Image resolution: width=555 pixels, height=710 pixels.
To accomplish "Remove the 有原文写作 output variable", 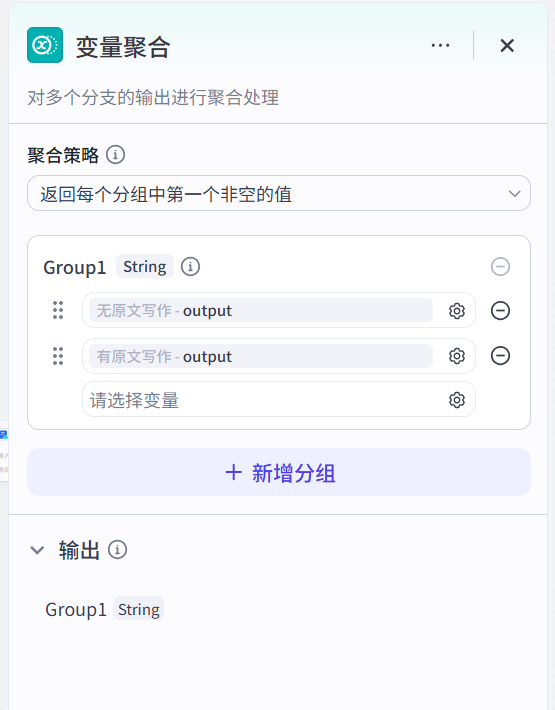I will coord(500,355).
